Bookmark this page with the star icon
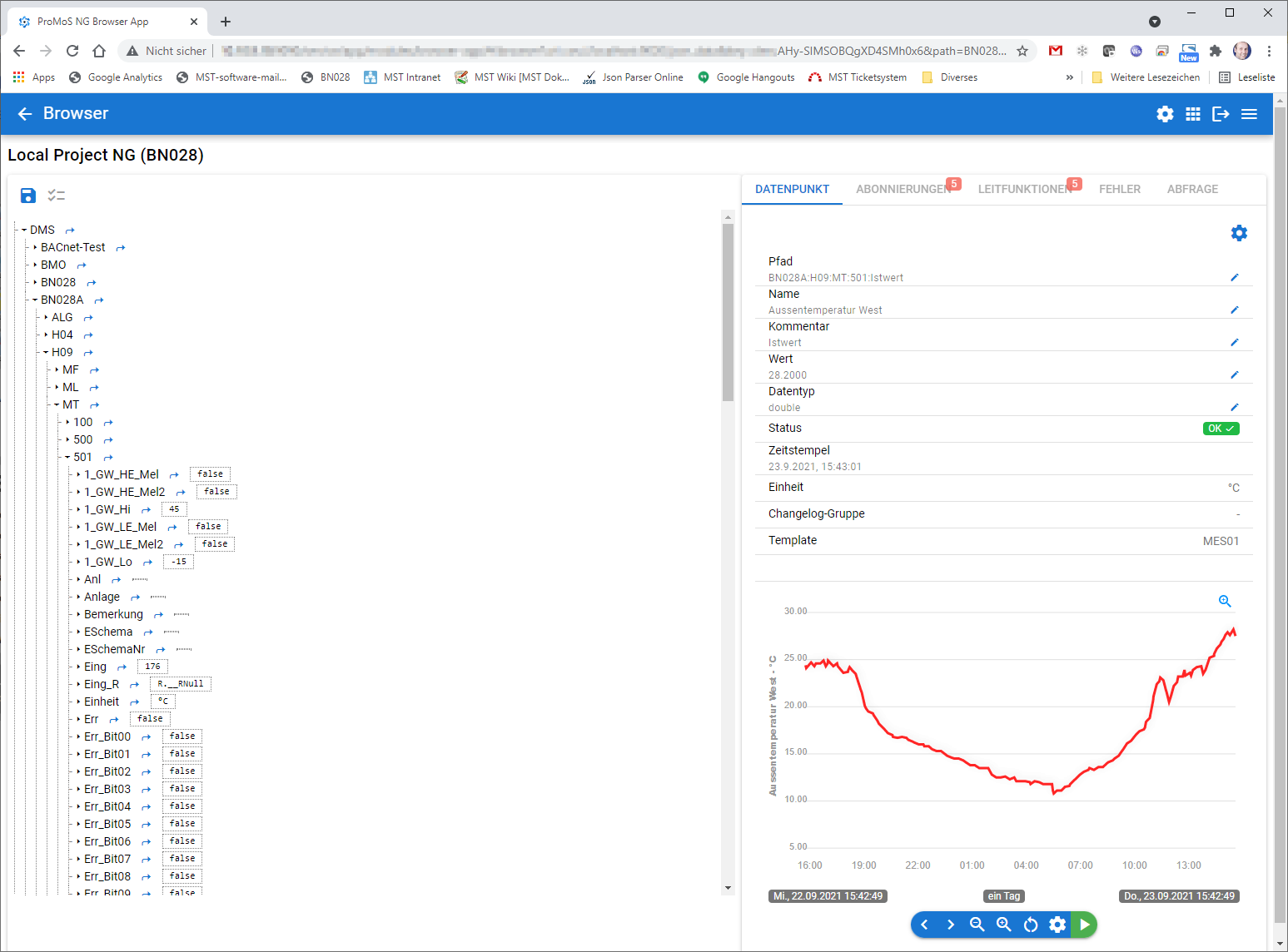 [1022, 51]
